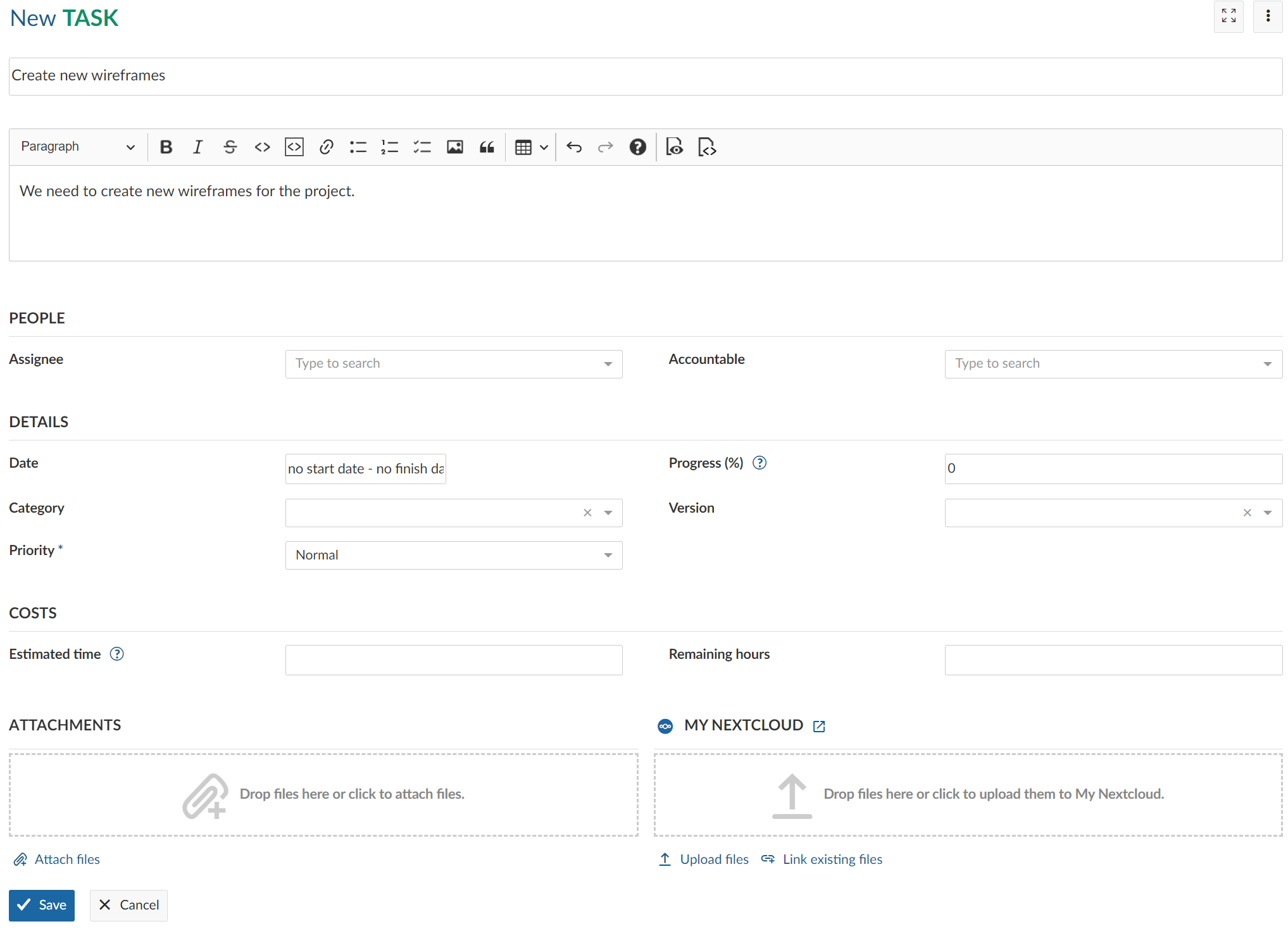Apply italic formatting to the description text
Image resolution: width=1288 pixels, height=931 pixels.
click(197, 147)
